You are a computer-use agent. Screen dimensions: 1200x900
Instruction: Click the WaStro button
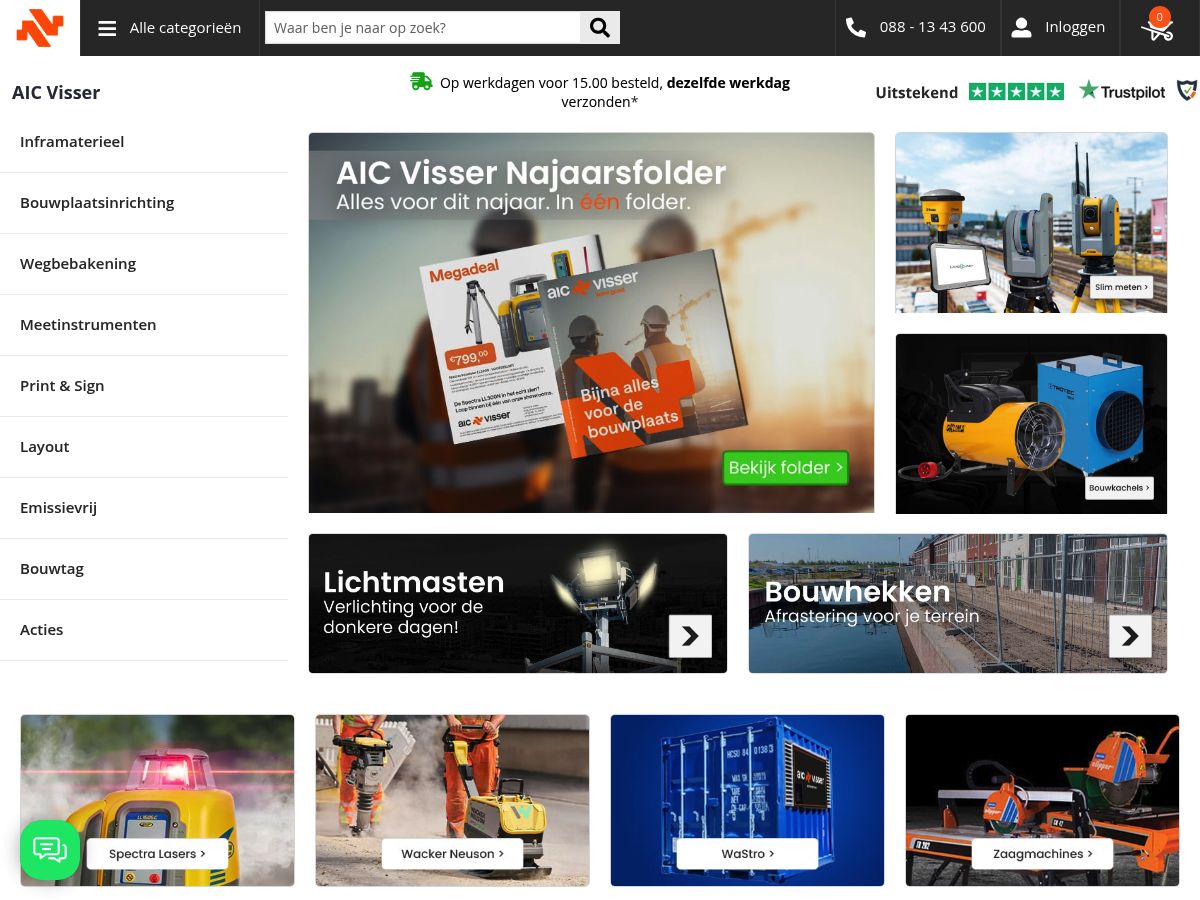pyautogui.click(x=747, y=854)
